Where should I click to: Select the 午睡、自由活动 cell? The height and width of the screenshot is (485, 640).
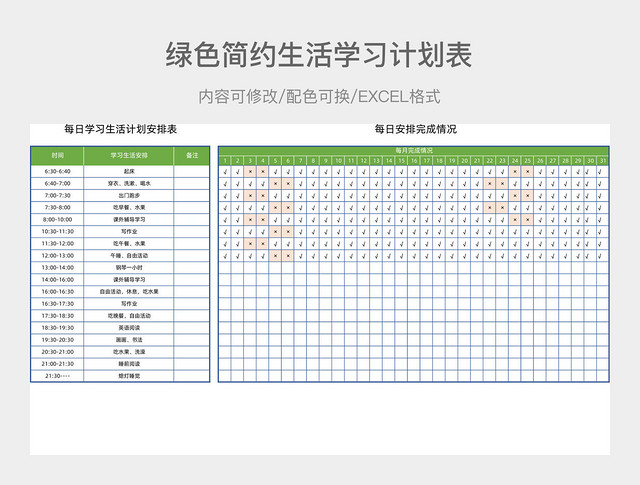[129, 256]
